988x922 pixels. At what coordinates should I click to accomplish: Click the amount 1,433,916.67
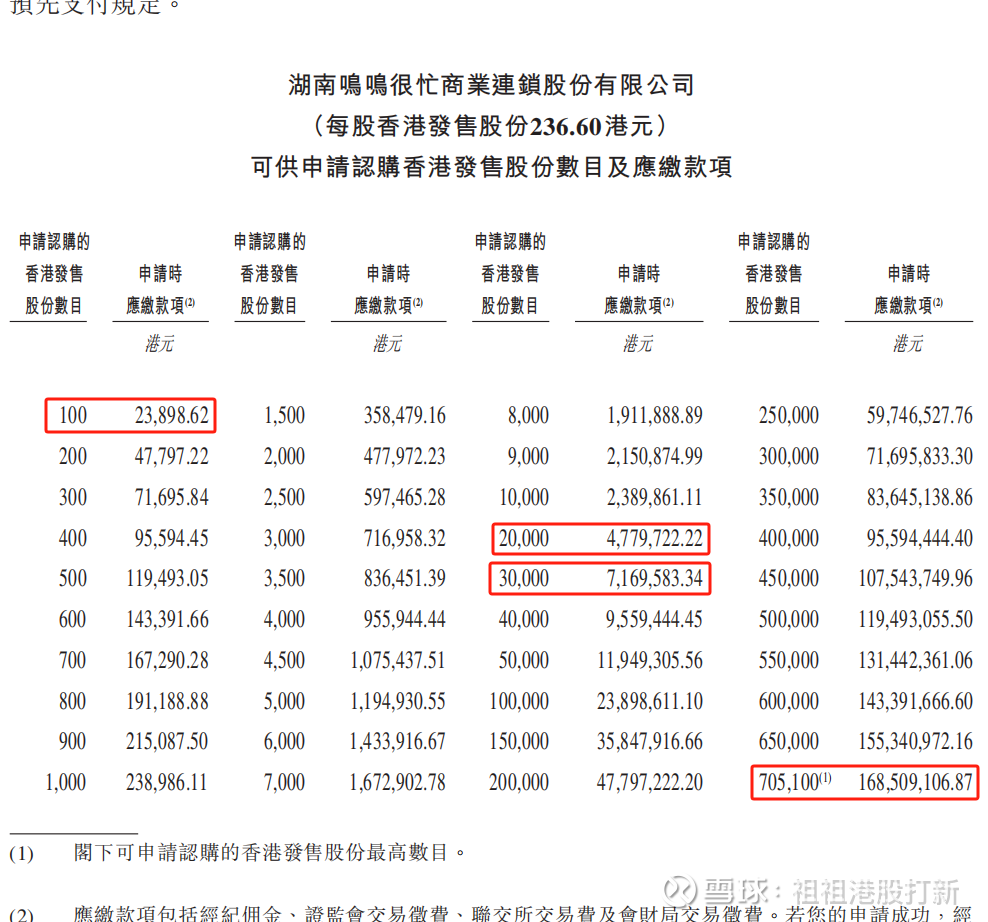[398, 742]
